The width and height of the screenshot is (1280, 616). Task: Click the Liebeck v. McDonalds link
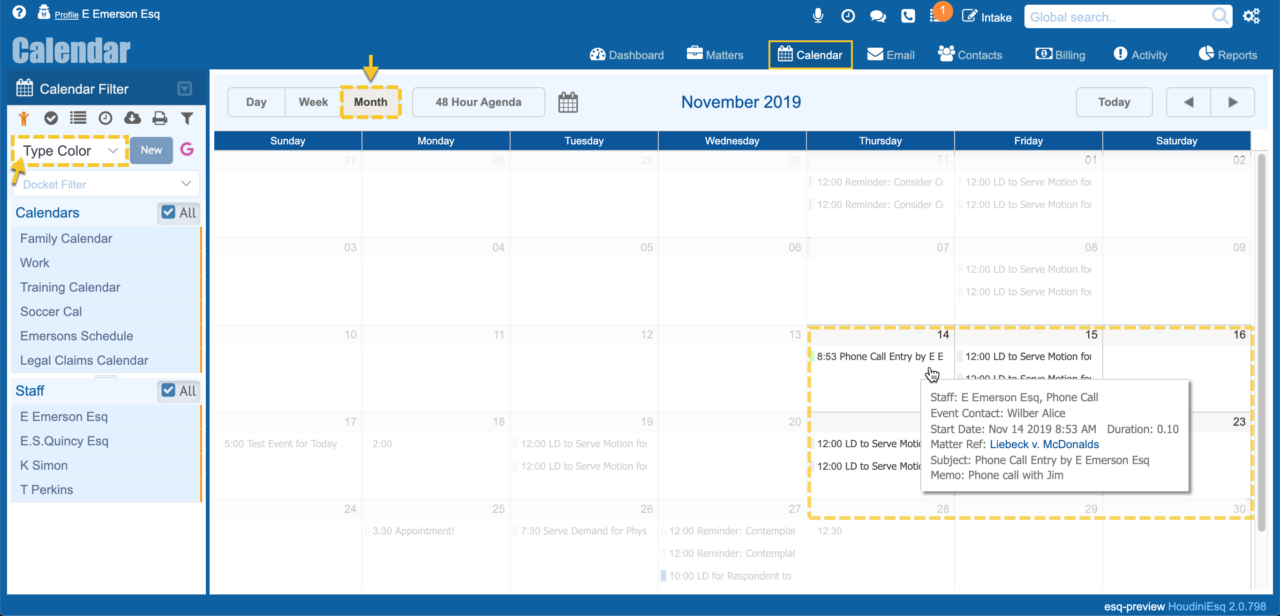[1044, 444]
